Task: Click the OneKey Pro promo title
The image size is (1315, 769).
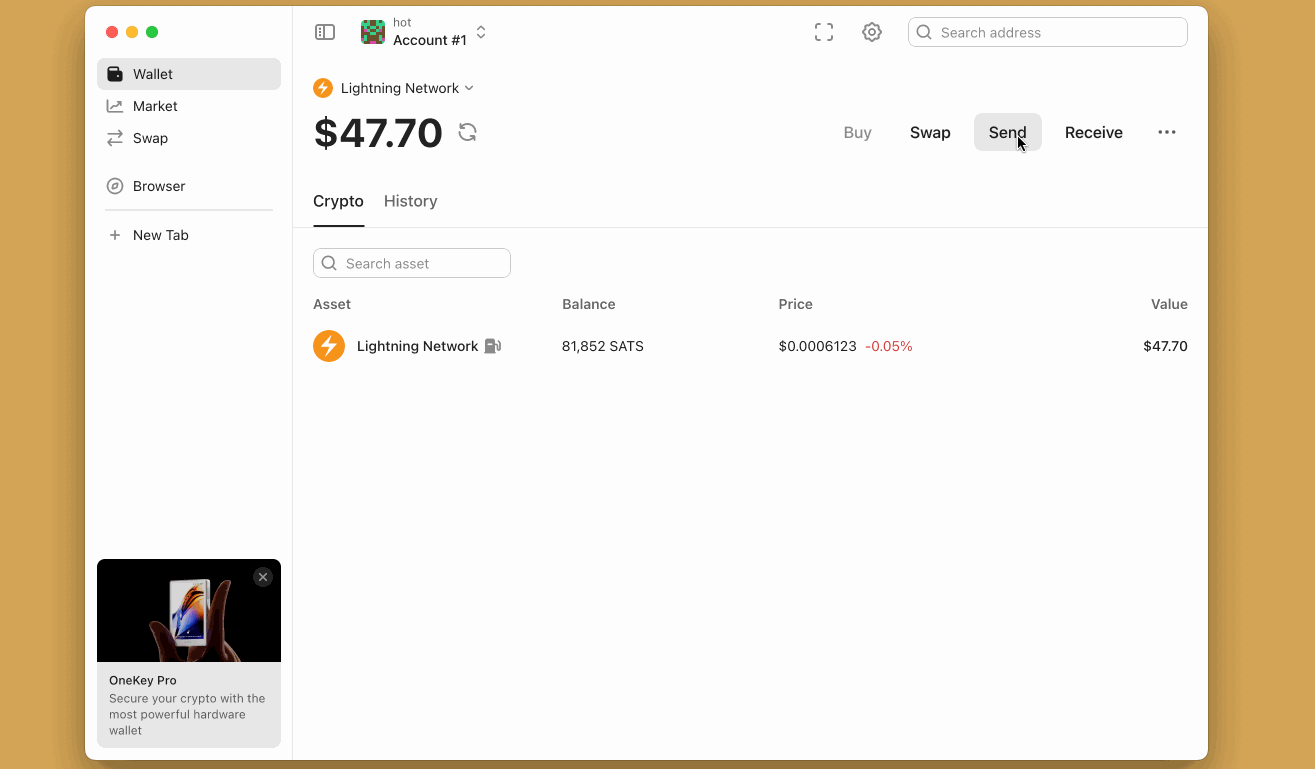Action: click(x=143, y=680)
